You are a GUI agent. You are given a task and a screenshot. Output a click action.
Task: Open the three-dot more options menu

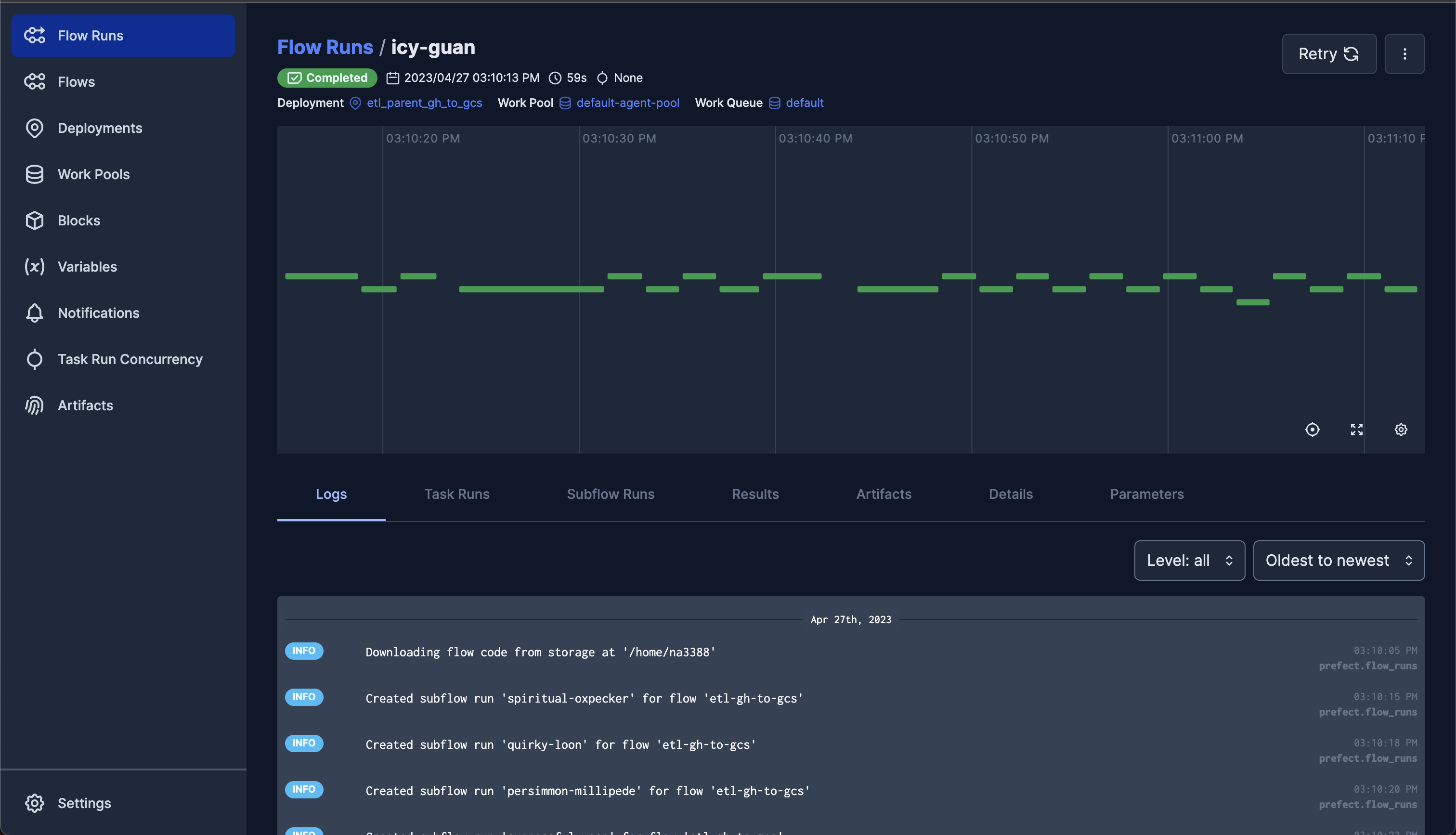[1404, 54]
